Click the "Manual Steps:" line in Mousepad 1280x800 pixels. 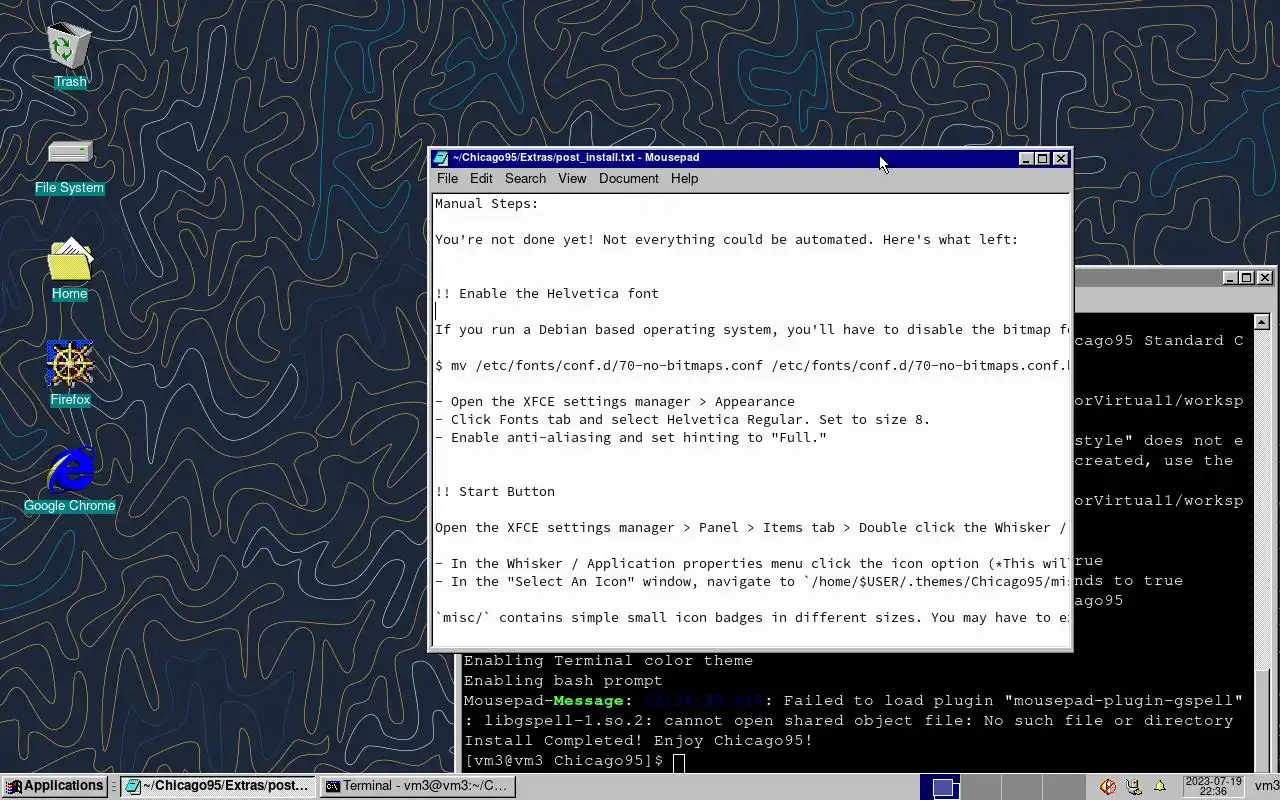point(486,204)
